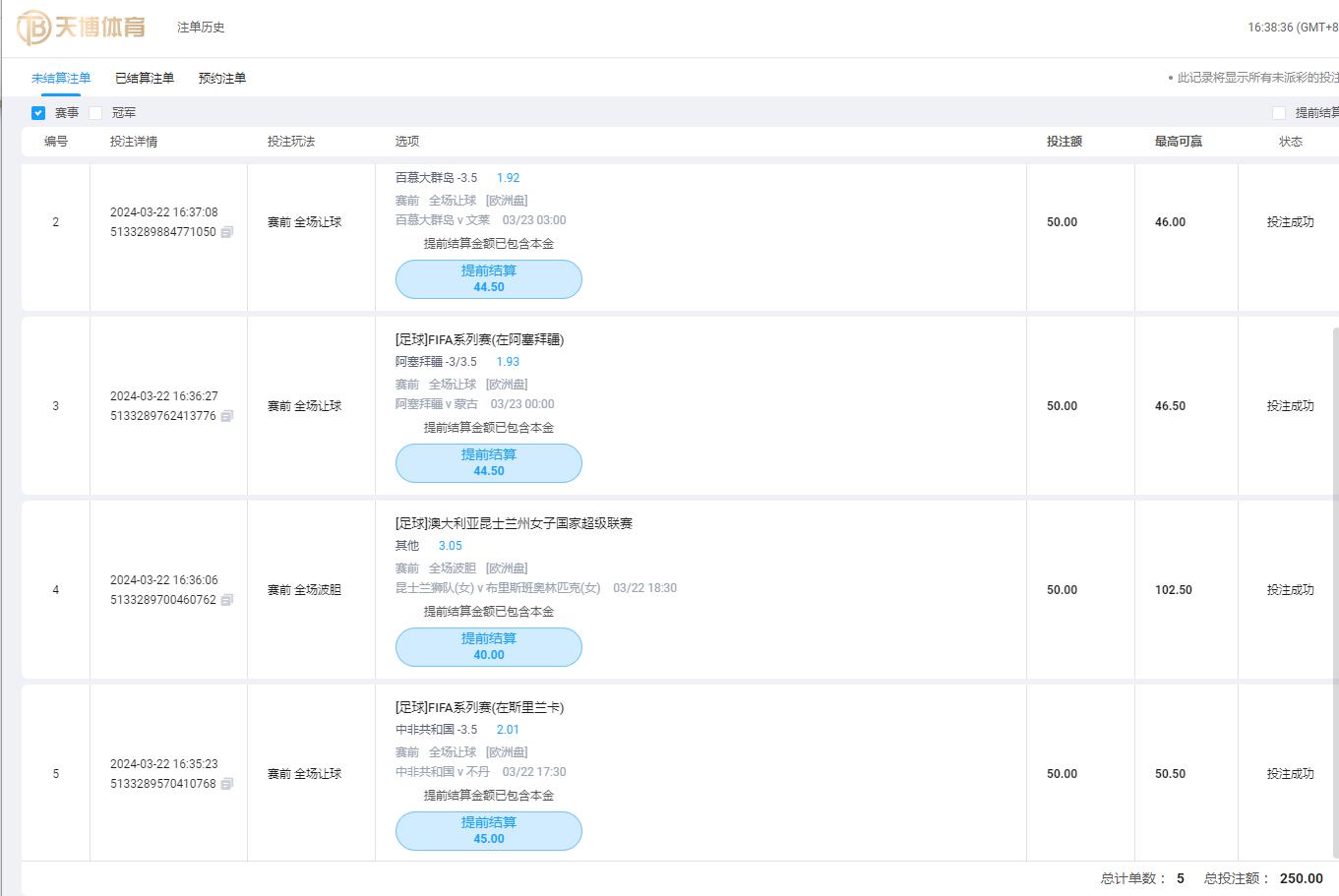The height and width of the screenshot is (896, 1339).
Task: Click the 注单历史 header link
Action: pos(201,28)
